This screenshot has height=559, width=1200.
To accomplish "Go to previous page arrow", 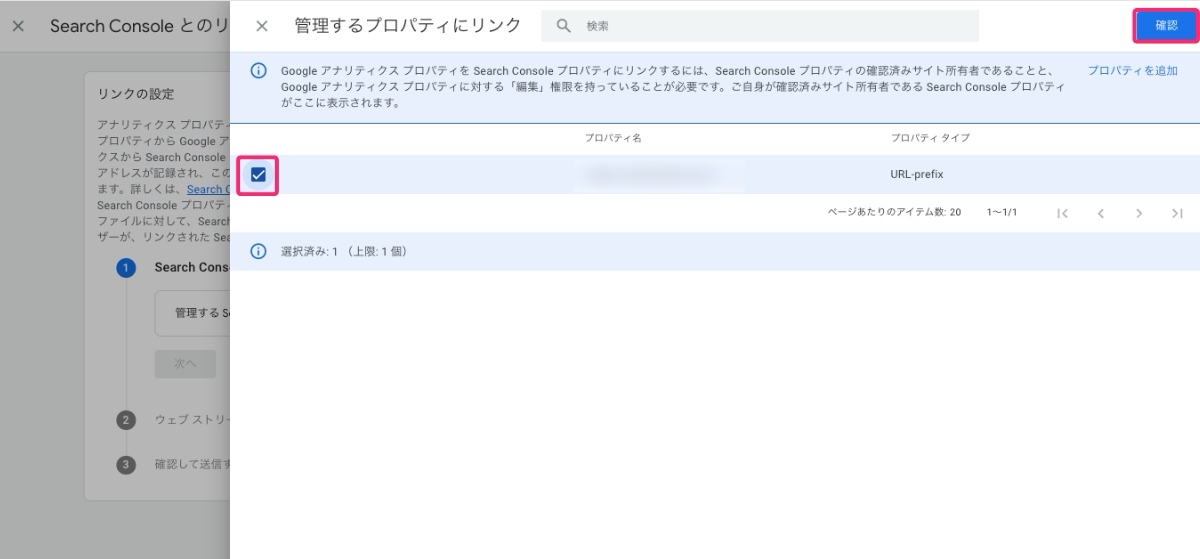I will [1100, 213].
